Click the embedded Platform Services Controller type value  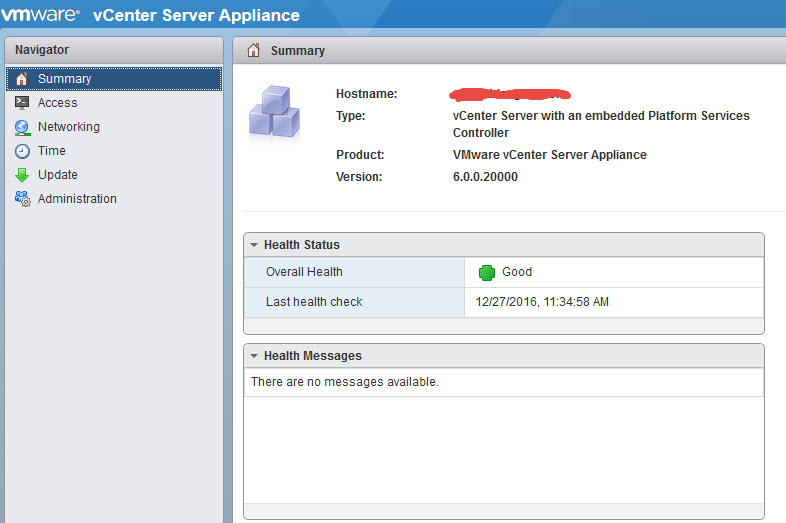(x=601, y=124)
